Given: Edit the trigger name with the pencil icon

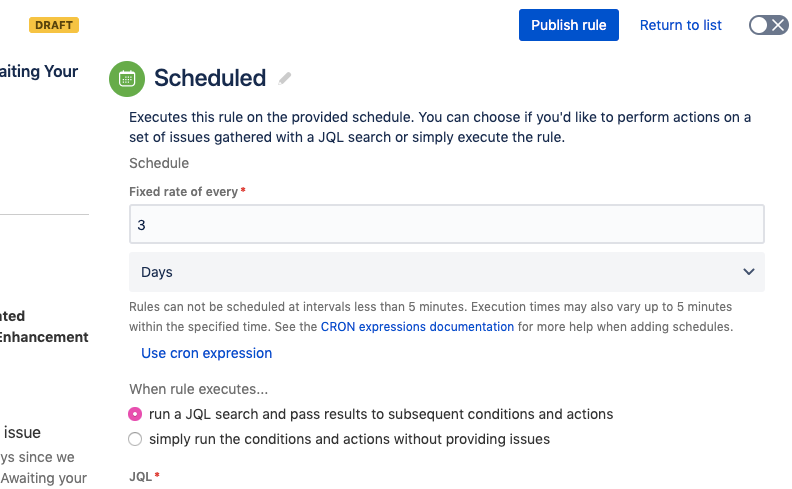Looking at the screenshot, I should [x=285, y=78].
